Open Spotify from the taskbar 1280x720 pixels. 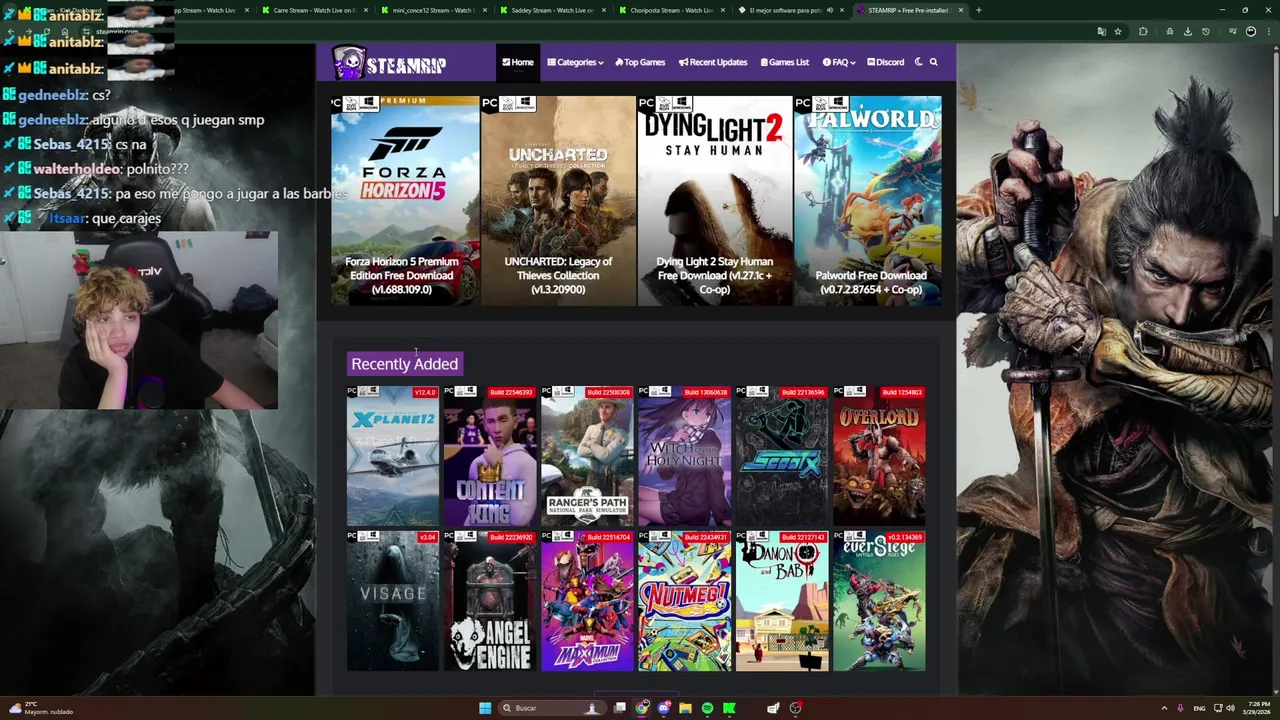(x=707, y=708)
